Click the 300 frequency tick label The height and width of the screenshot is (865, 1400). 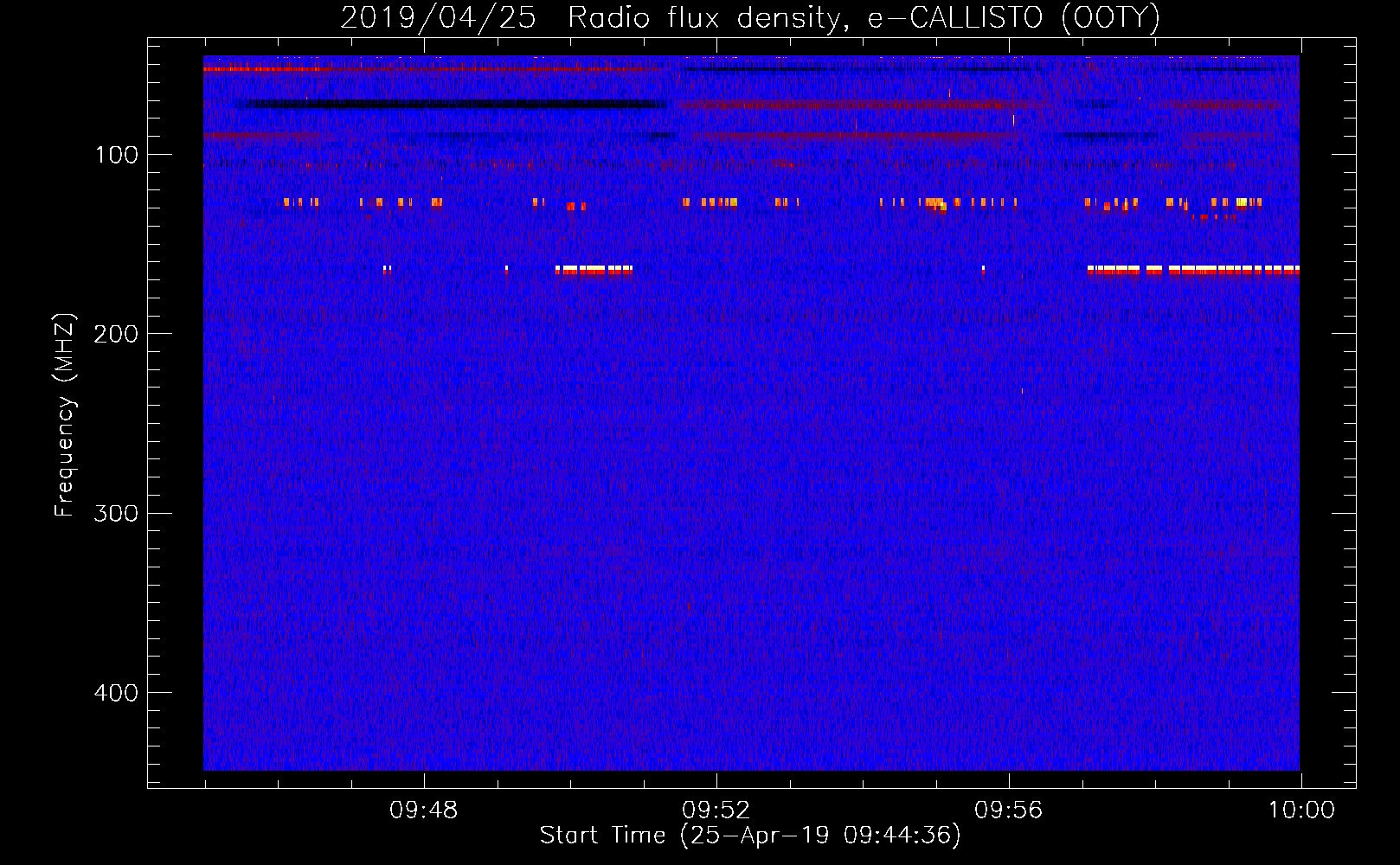point(116,514)
